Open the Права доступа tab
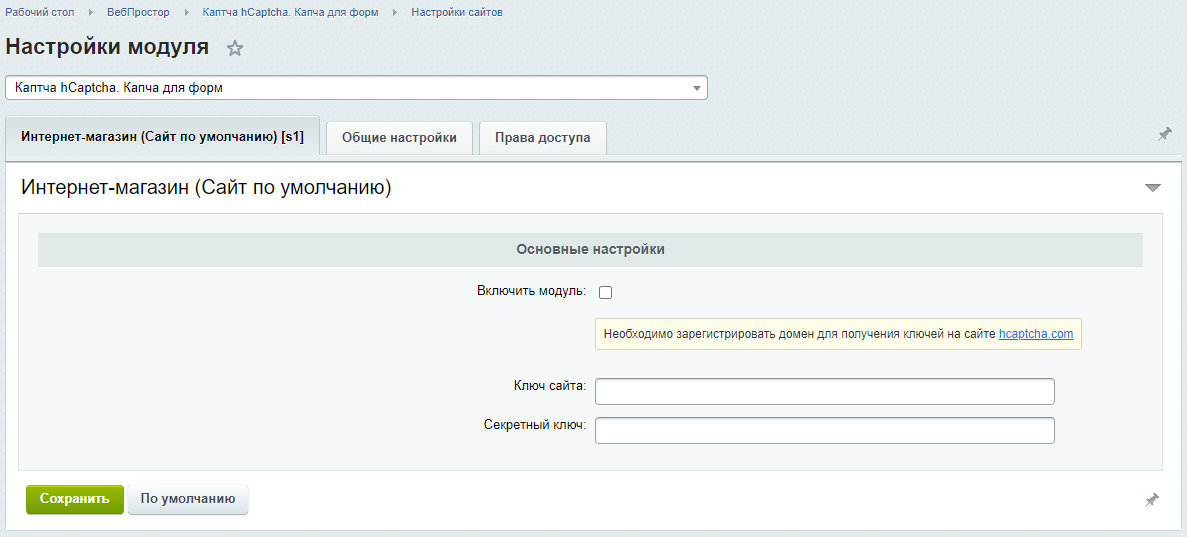 tap(542, 138)
